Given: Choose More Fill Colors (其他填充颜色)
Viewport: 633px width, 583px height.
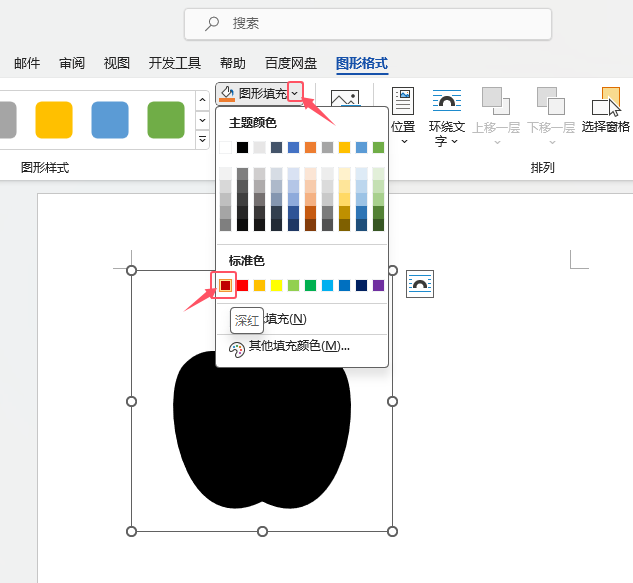Looking at the screenshot, I should pos(299,346).
